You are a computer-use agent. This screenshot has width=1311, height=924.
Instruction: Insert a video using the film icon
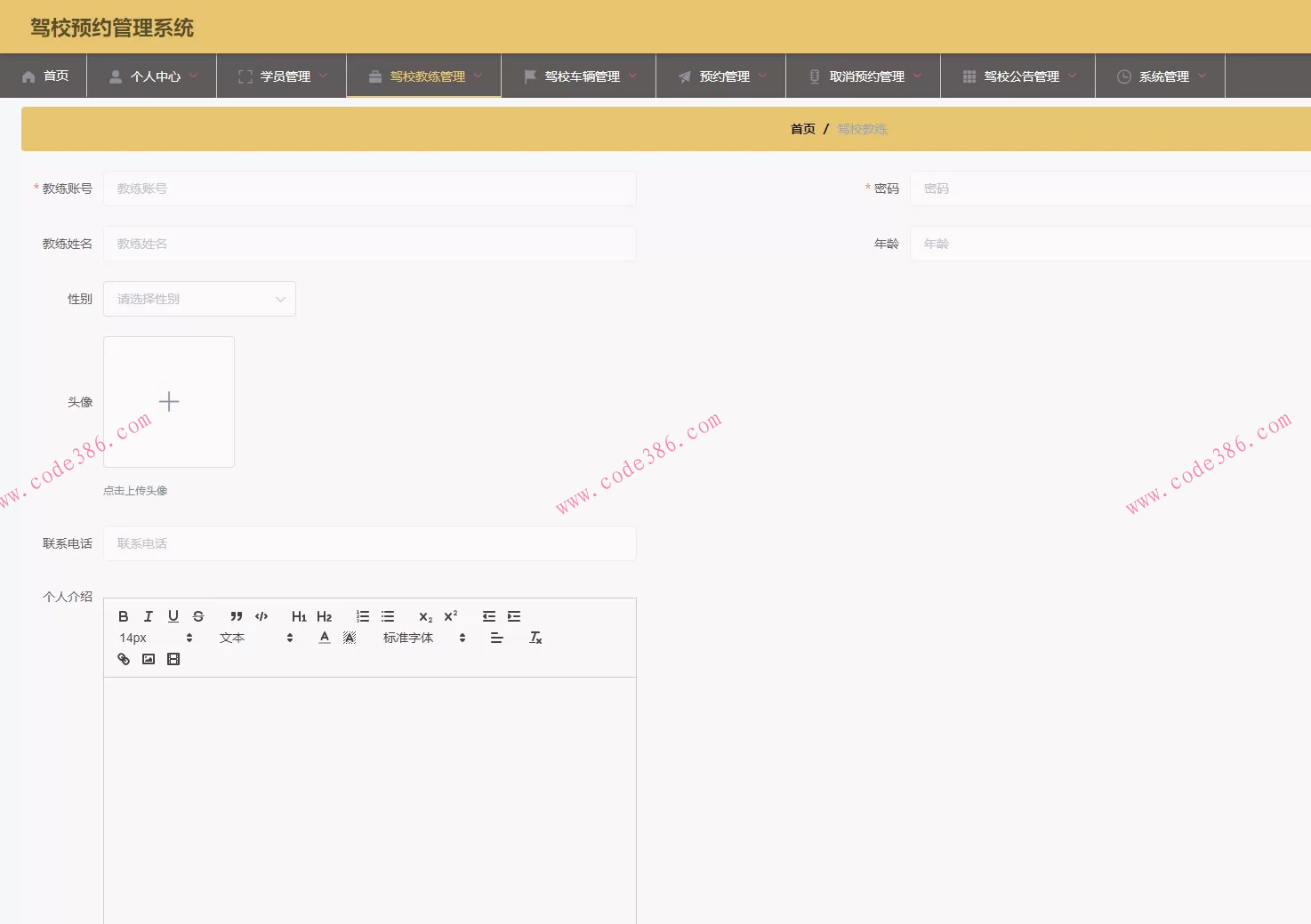(x=173, y=659)
